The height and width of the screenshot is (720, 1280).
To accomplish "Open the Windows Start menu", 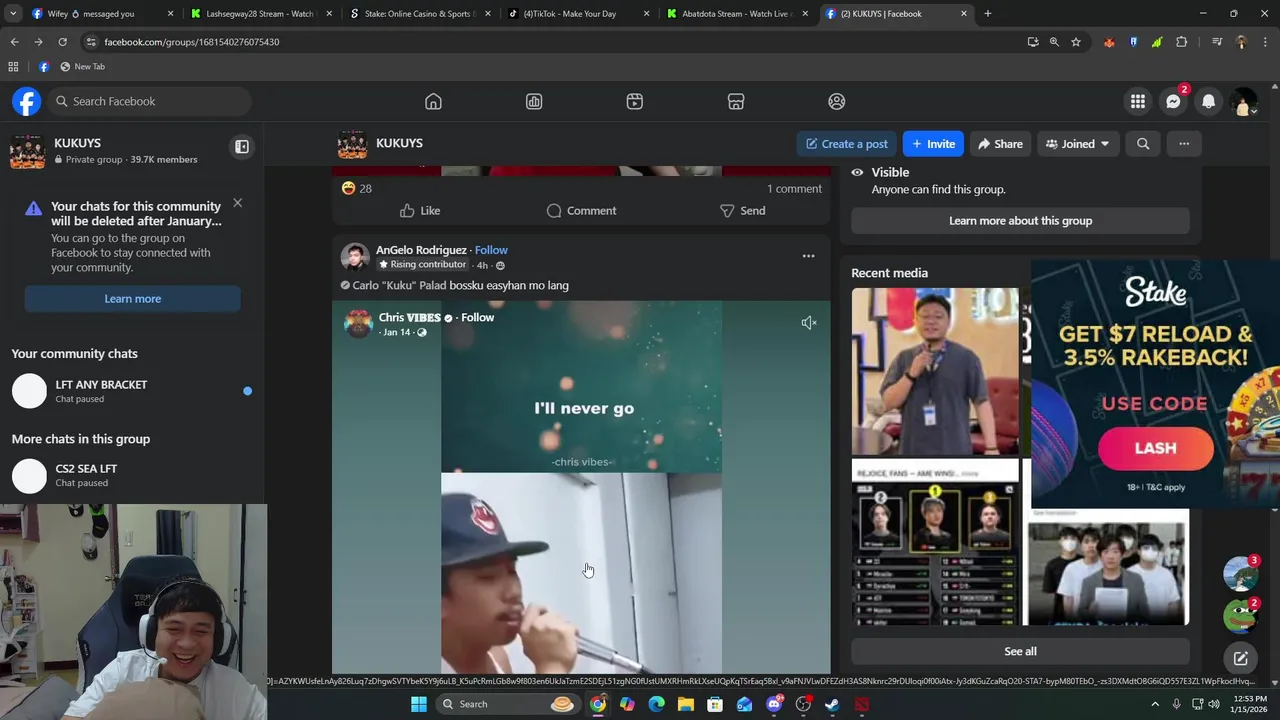I will point(419,704).
